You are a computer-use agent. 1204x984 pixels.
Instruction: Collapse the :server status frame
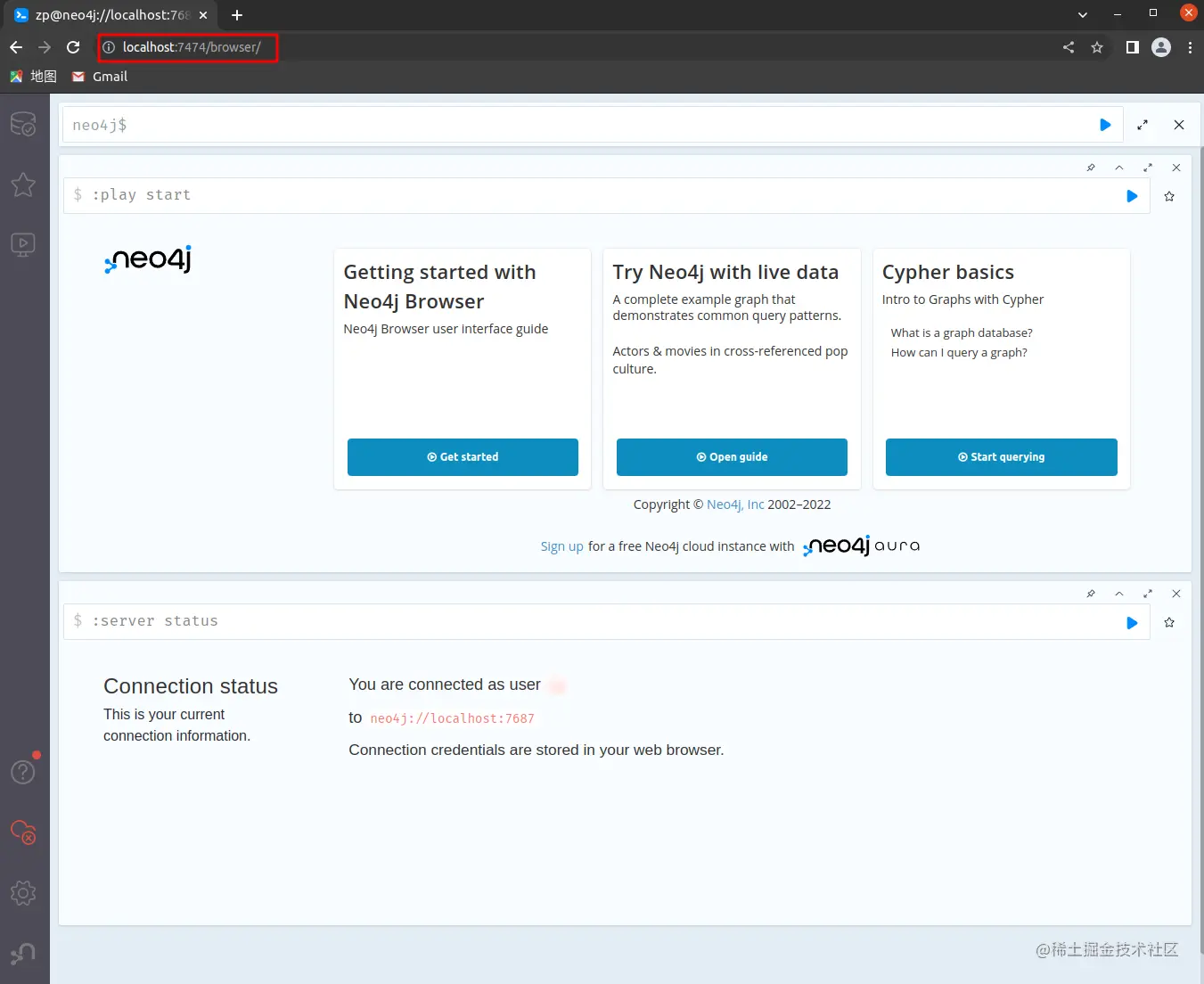[1119, 594]
